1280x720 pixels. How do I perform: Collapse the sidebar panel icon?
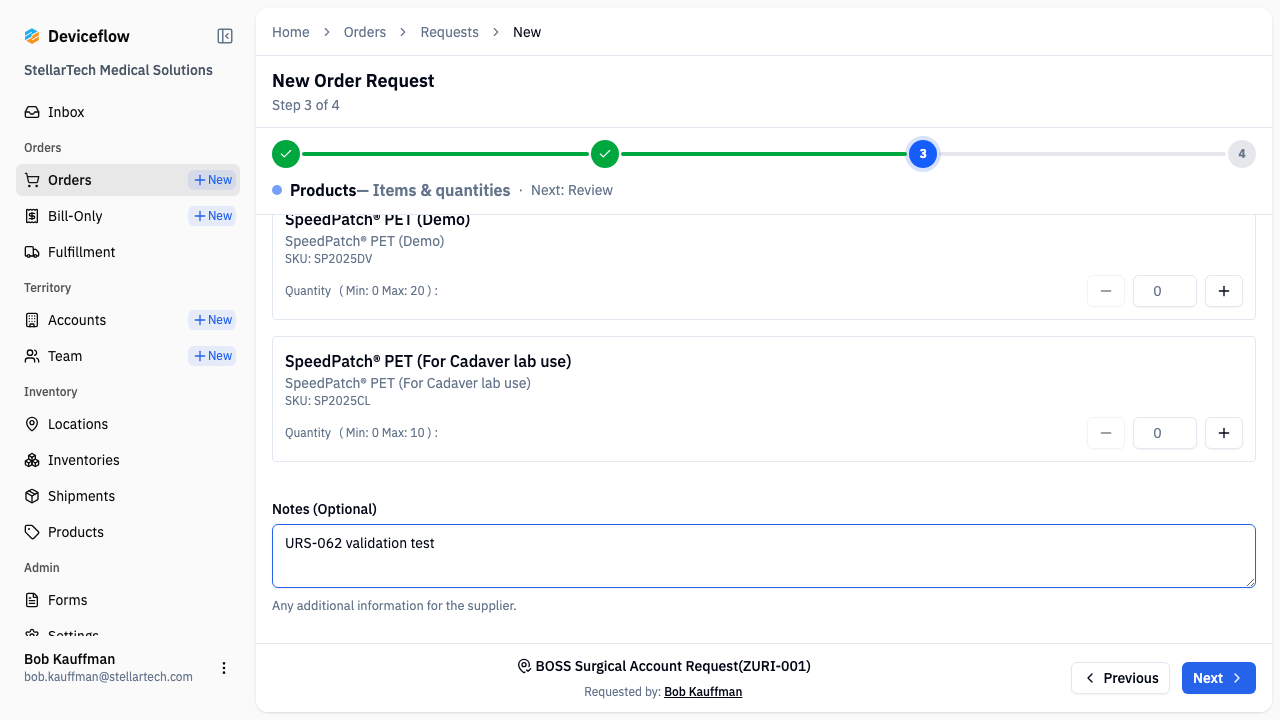pyautogui.click(x=225, y=36)
